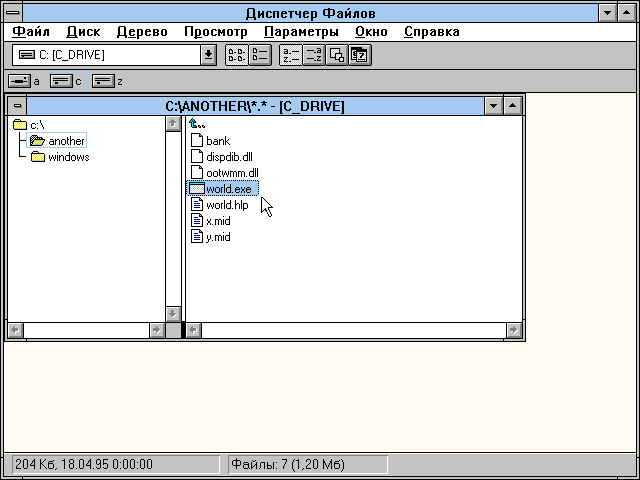This screenshot has width=640, height=480.
Task: Sort files by type toolbar button
Action: (x=313, y=55)
